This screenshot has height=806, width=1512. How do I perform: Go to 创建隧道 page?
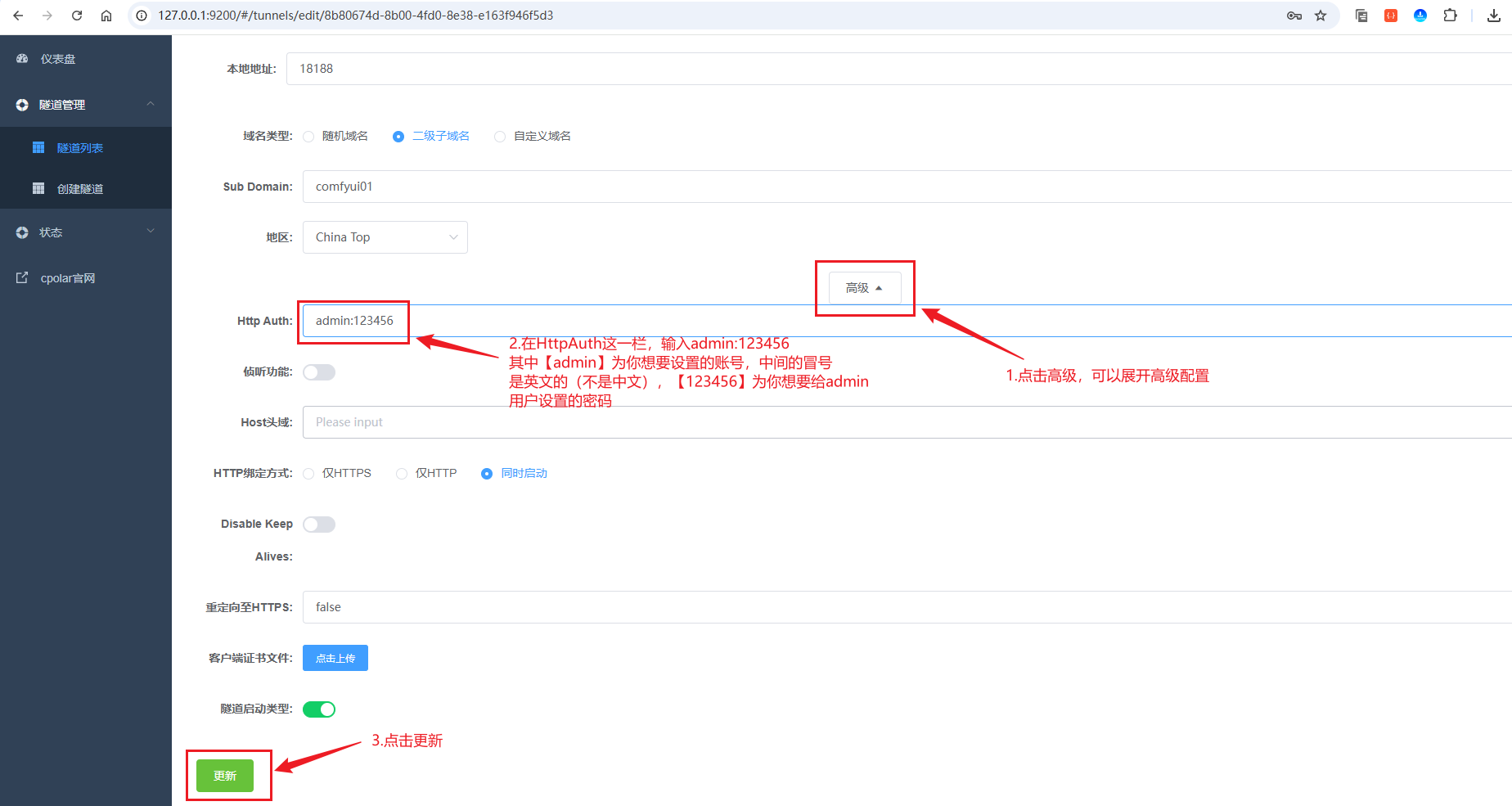80,189
